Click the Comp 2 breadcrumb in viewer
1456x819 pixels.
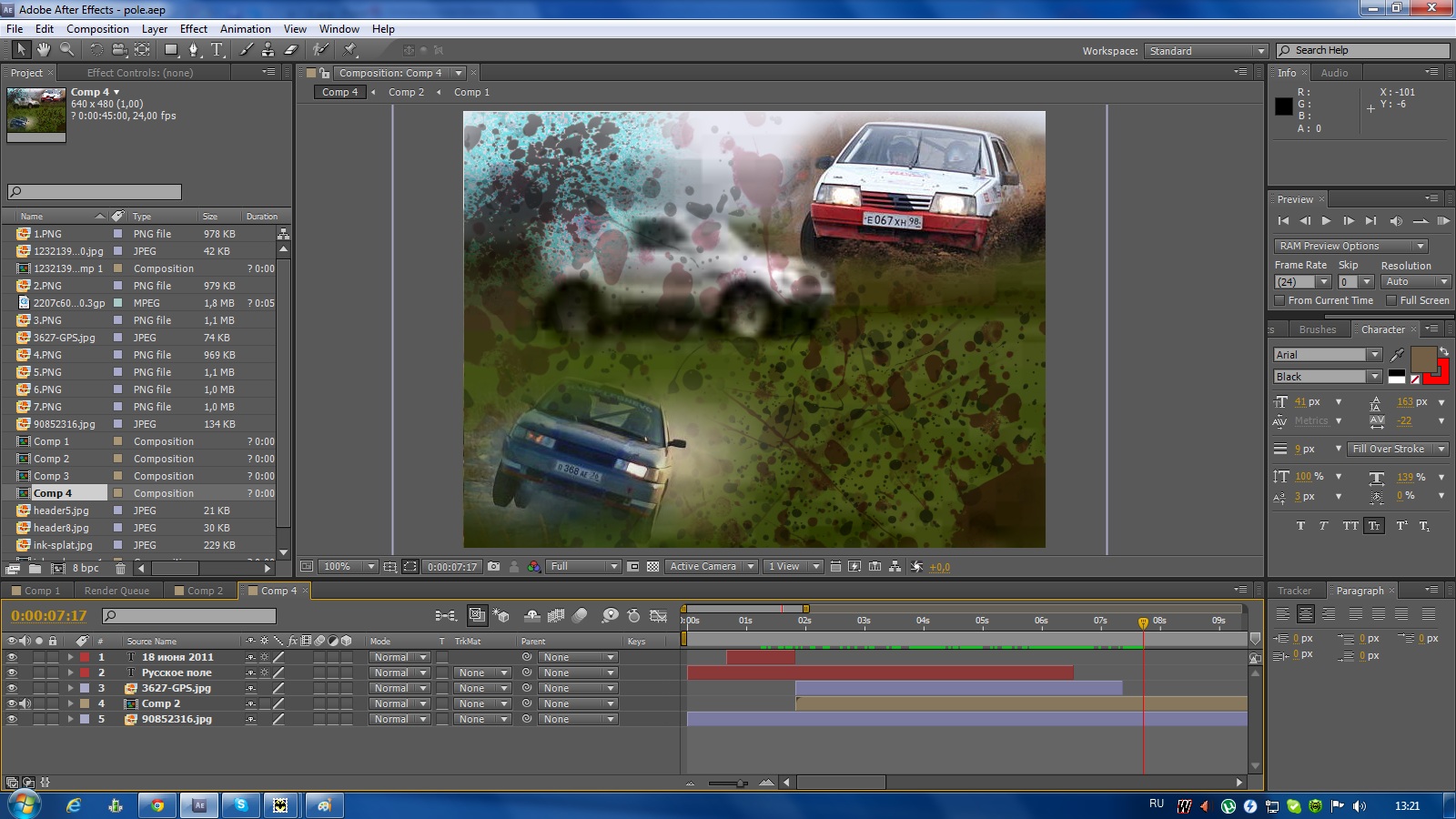coord(406,92)
